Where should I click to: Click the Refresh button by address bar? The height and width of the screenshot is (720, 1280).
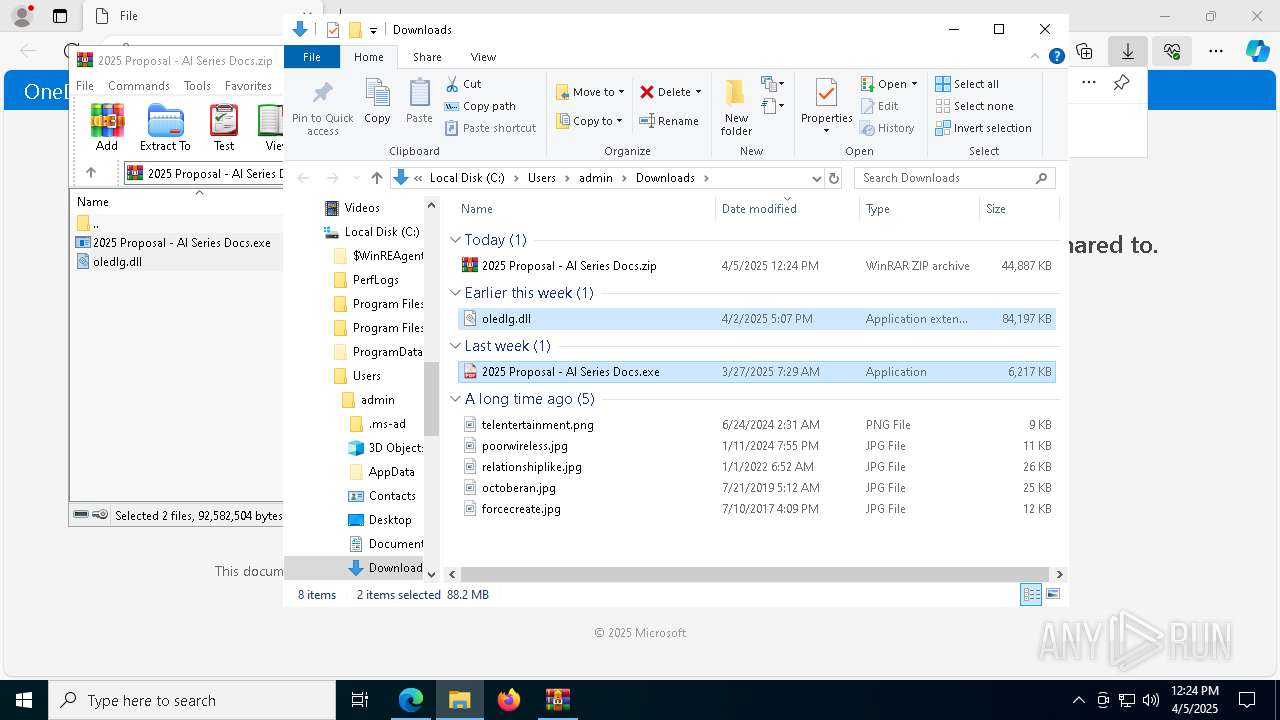tap(834, 178)
